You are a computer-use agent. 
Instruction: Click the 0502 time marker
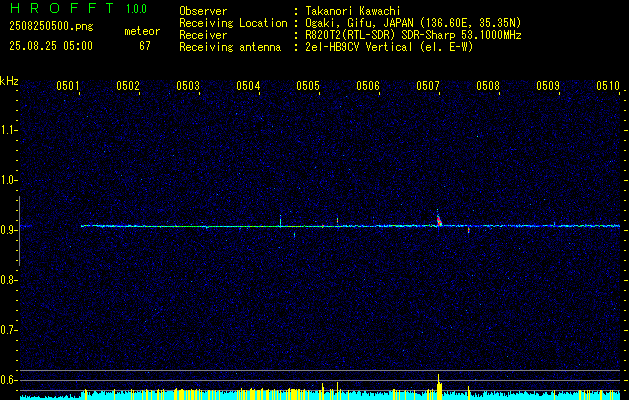click(x=128, y=85)
